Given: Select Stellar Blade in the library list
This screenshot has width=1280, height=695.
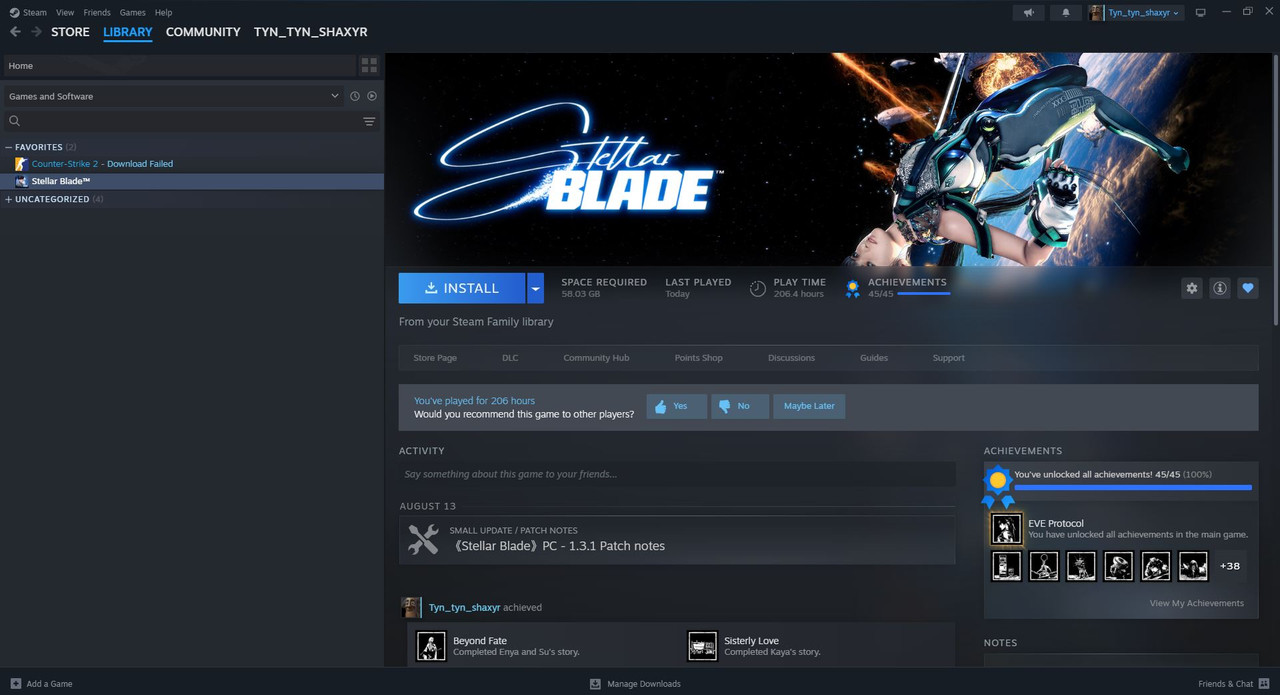Looking at the screenshot, I should [192, 181].
